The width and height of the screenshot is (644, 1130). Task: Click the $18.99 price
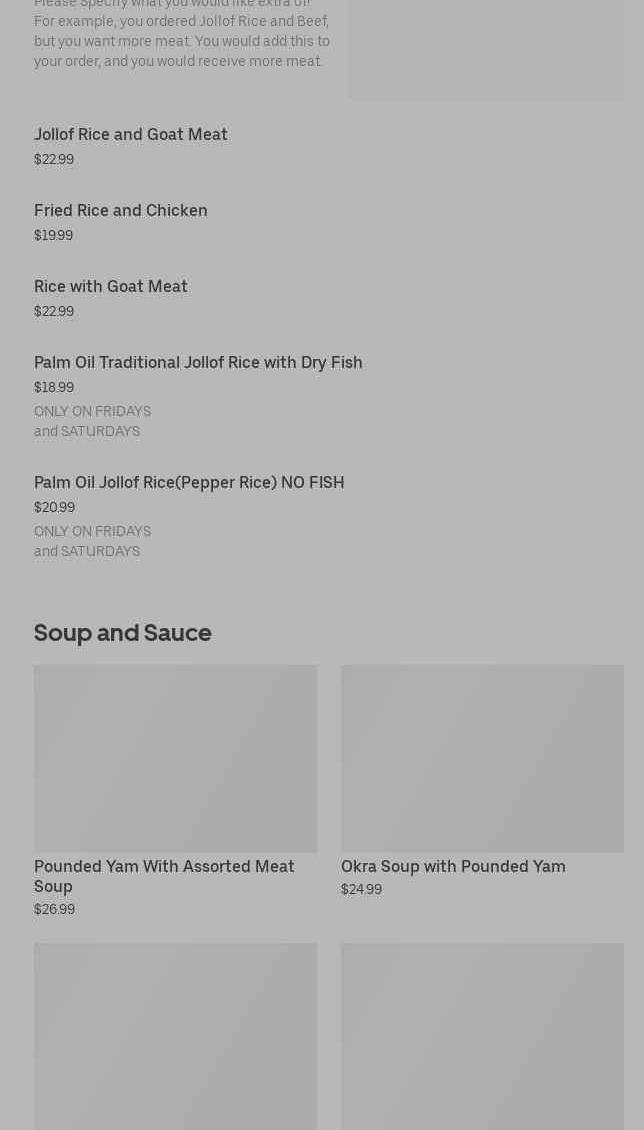click(54, 388)
